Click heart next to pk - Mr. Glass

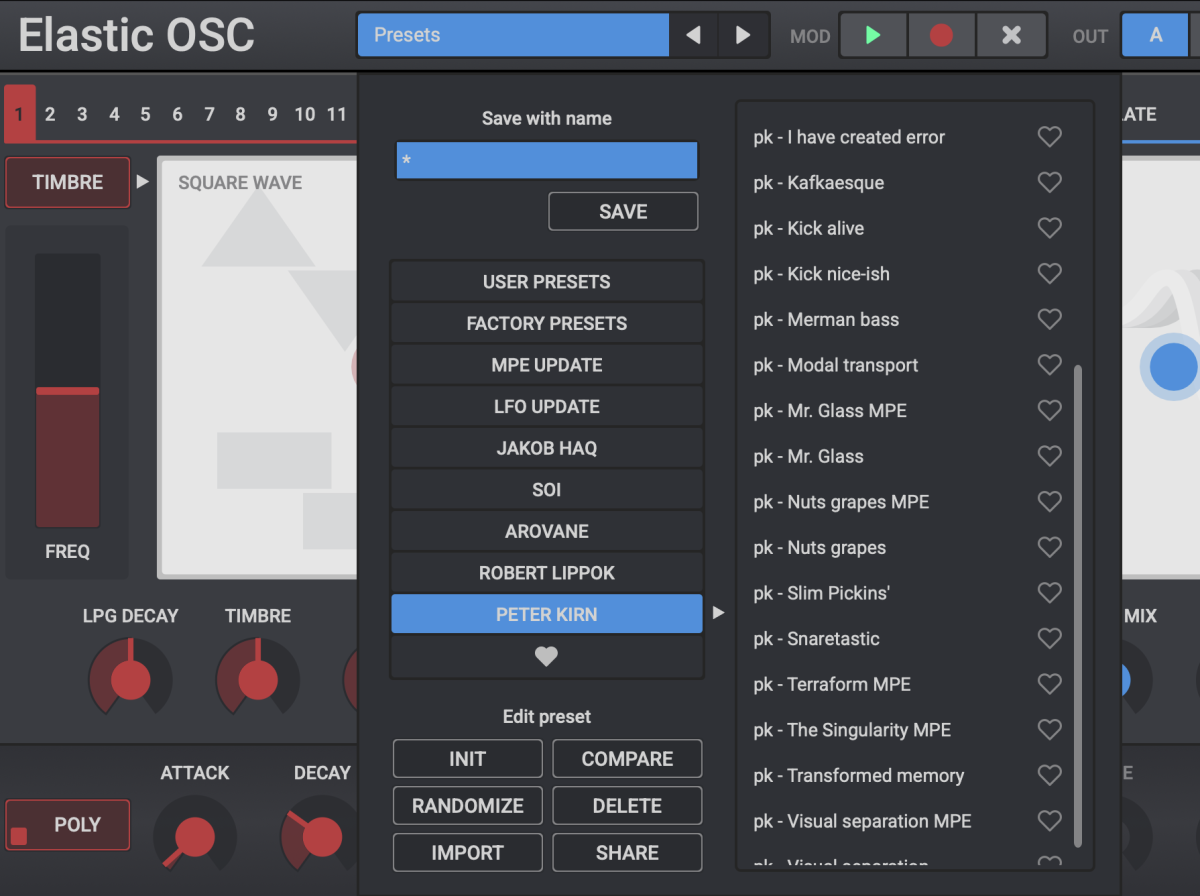[1049, 456]
